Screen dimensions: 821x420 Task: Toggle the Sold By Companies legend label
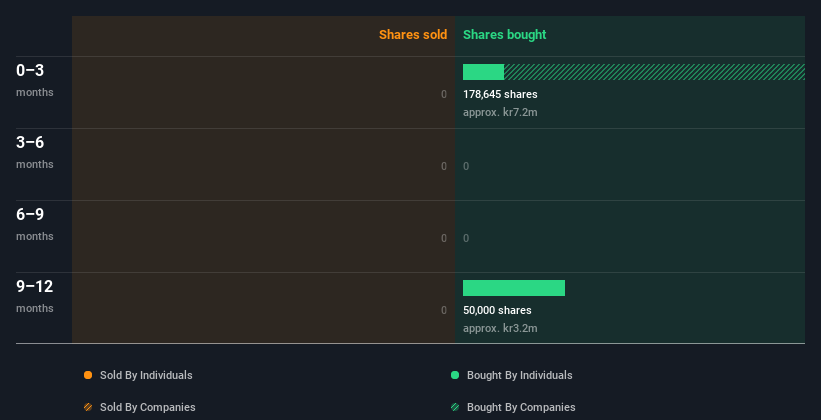point(148,407)
